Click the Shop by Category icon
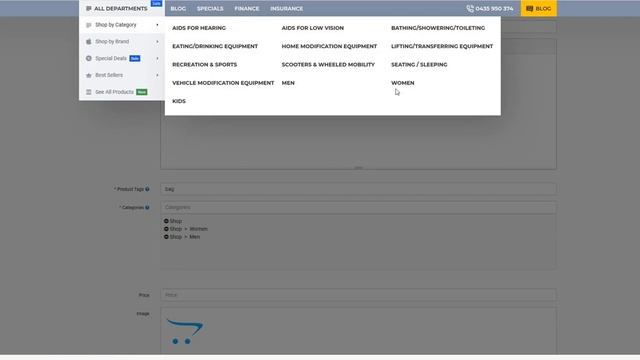This screenshot has width=640, height=360. 89,25
